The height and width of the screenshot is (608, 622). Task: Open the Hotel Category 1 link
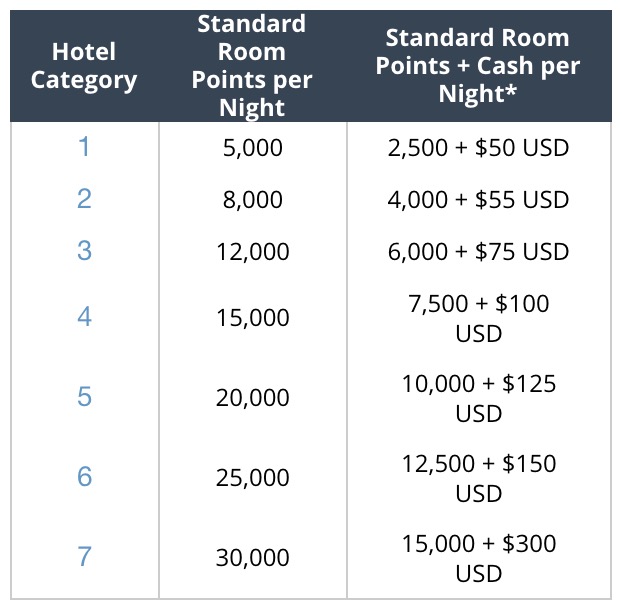pos(84,147)
